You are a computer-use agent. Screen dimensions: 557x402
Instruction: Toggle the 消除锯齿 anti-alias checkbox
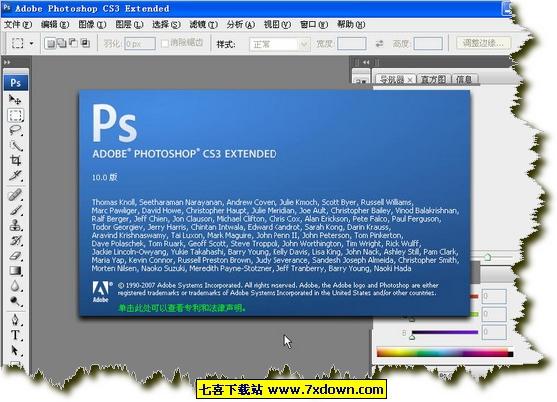[165, 43]
